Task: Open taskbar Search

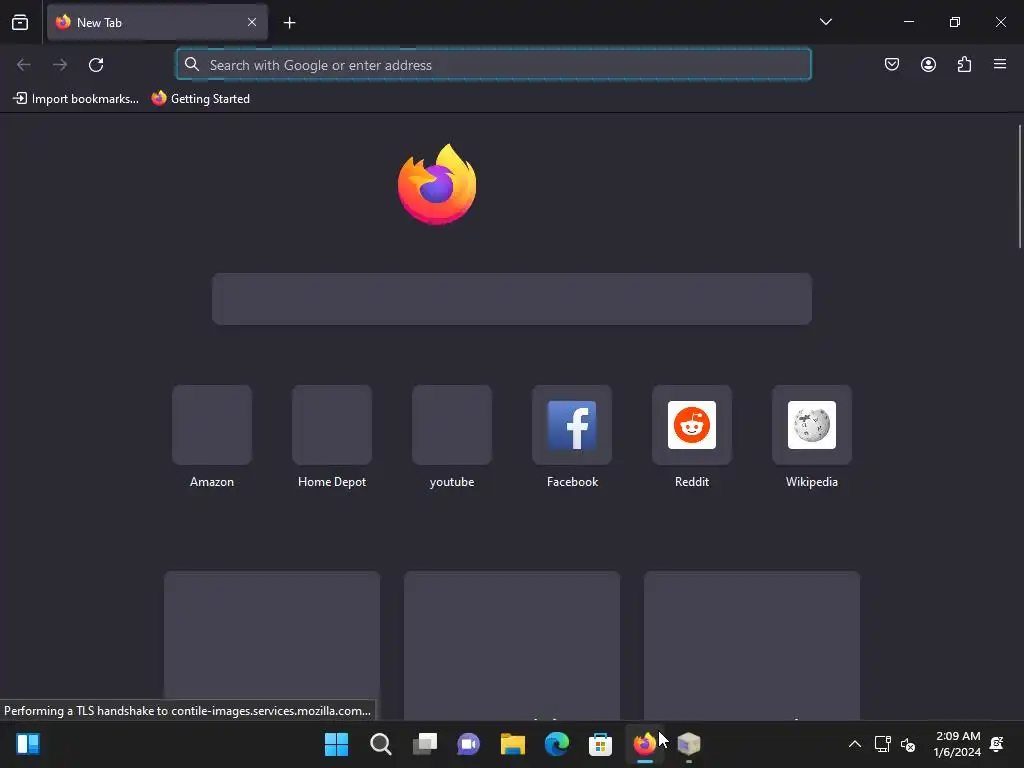Action: coord(381,744)
